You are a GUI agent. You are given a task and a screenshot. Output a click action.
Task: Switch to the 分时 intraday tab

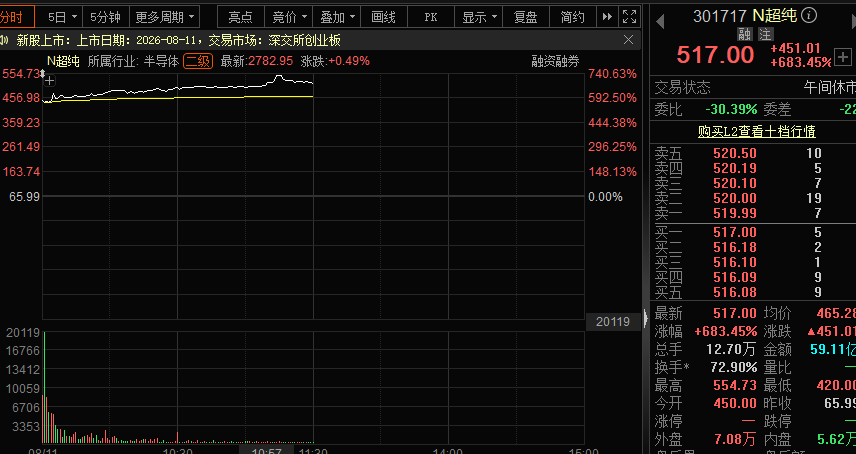pos(14,17)
